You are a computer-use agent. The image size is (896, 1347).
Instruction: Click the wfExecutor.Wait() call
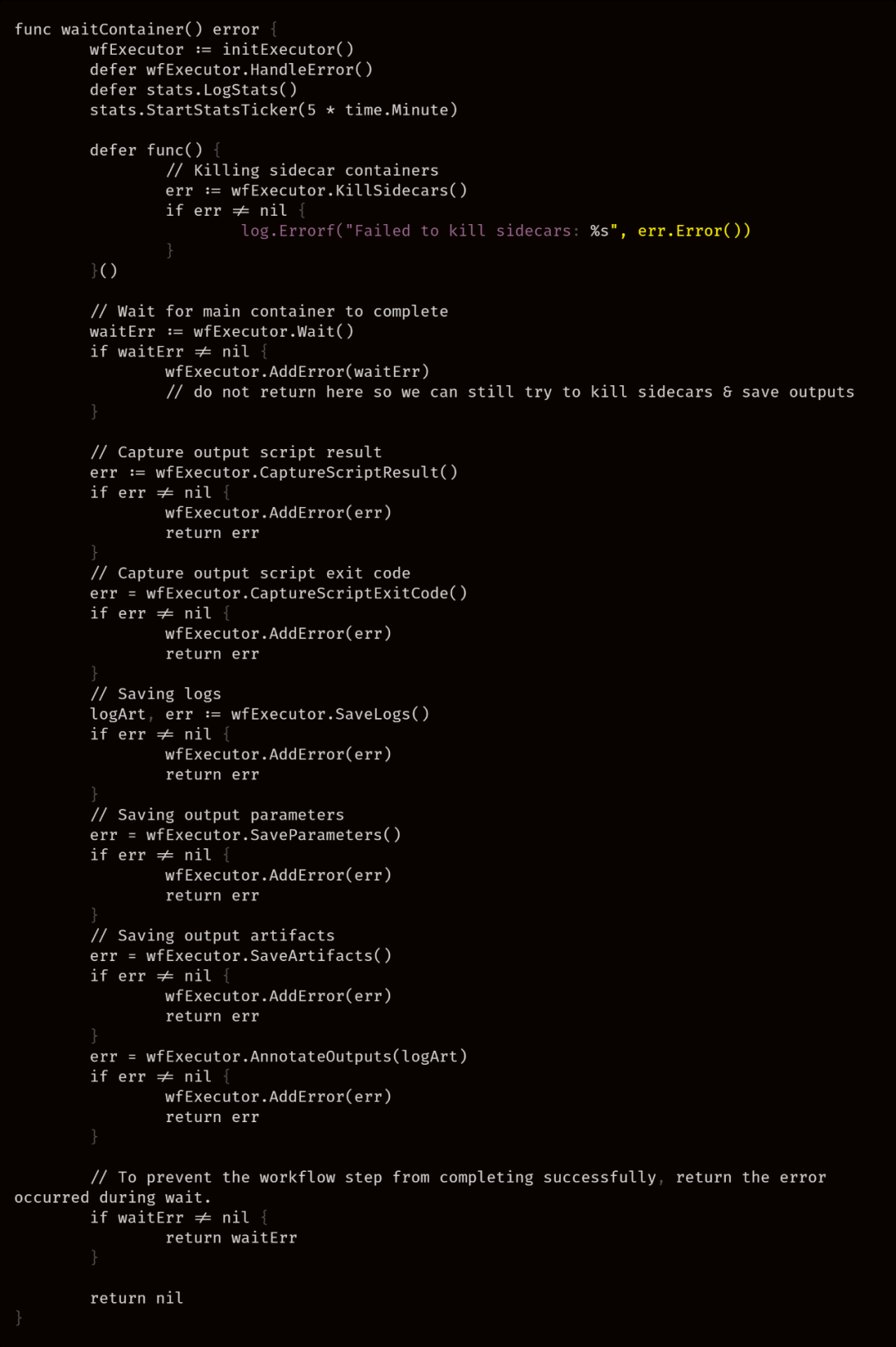(x=274, y=331)
